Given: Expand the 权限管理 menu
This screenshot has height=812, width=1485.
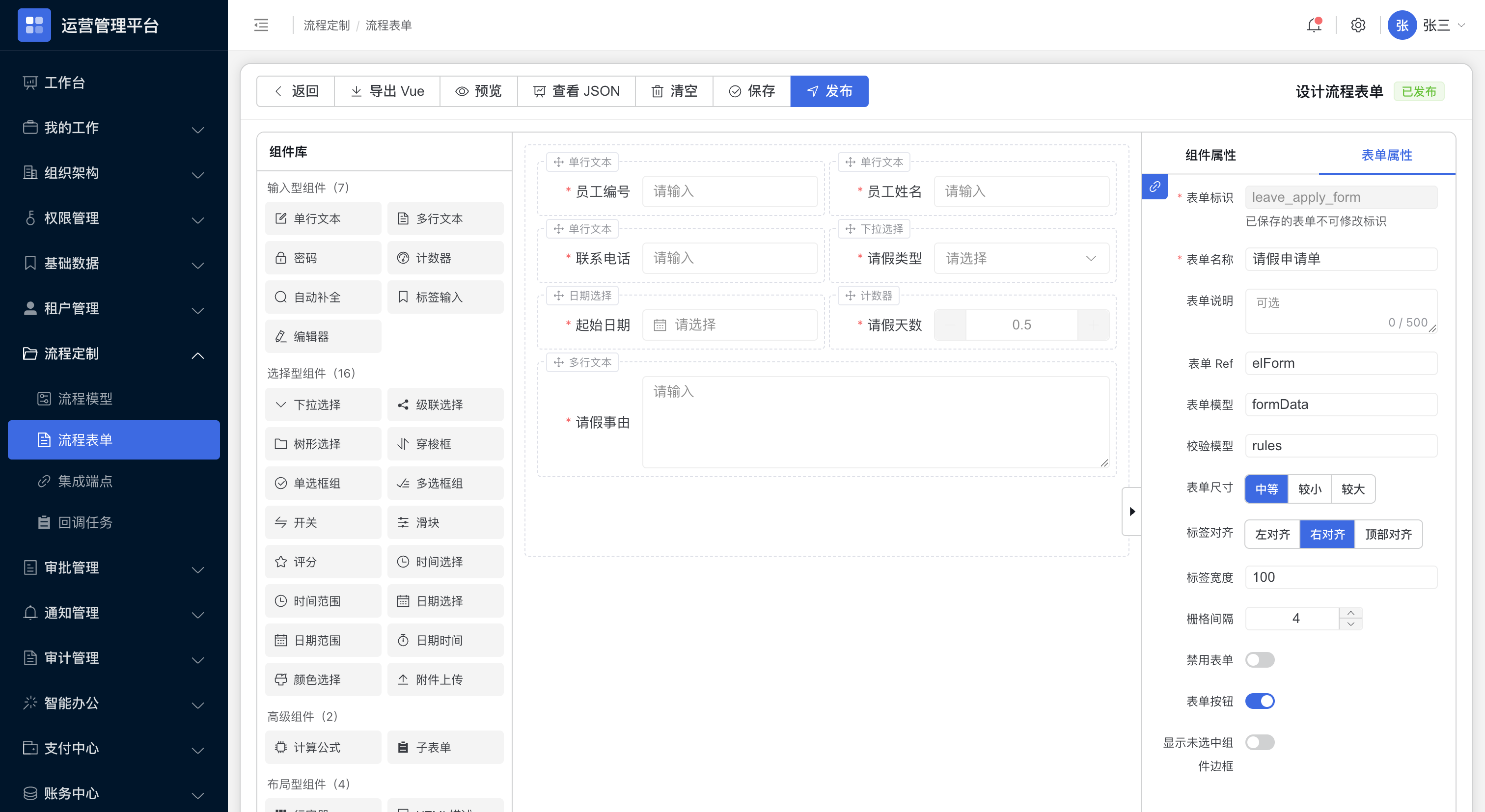Looking at the screenshot, I should coord(114,218).
